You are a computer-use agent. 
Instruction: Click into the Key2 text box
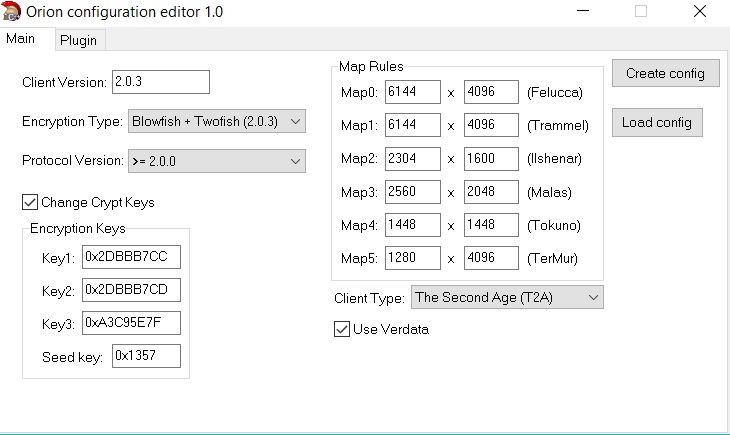coord(132,291)
